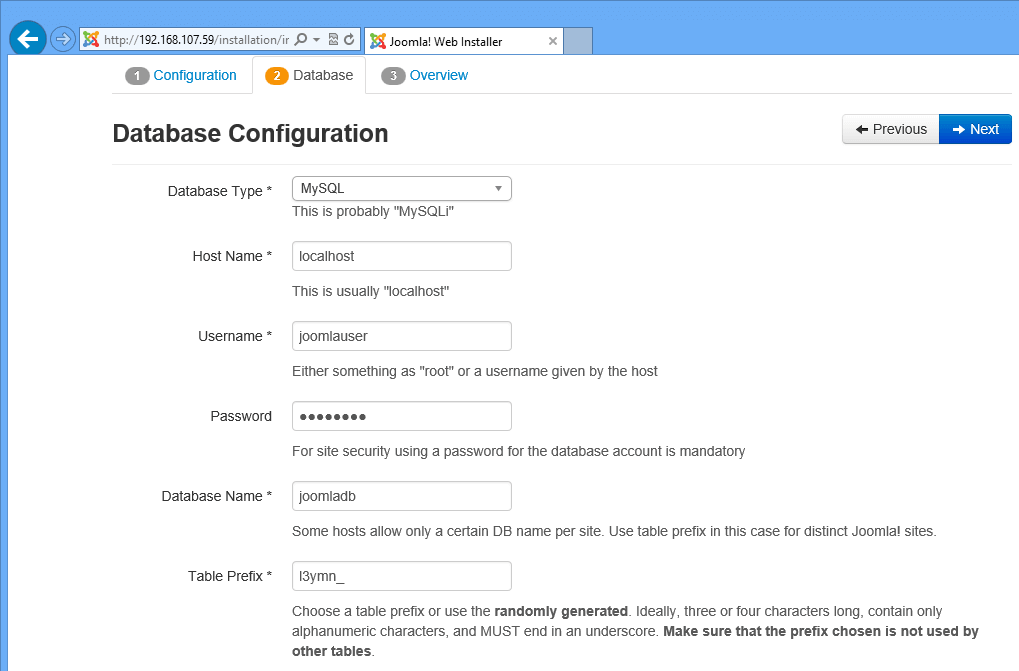This screenshot has width=1019, height=671.
Task: Click the Database Name field
Action: click(x=402, y=496)
